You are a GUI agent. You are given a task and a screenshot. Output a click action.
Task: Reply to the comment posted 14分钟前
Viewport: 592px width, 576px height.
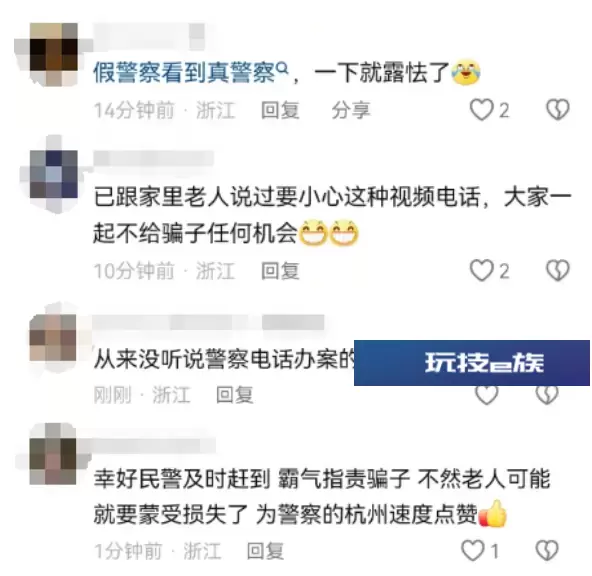280,110
